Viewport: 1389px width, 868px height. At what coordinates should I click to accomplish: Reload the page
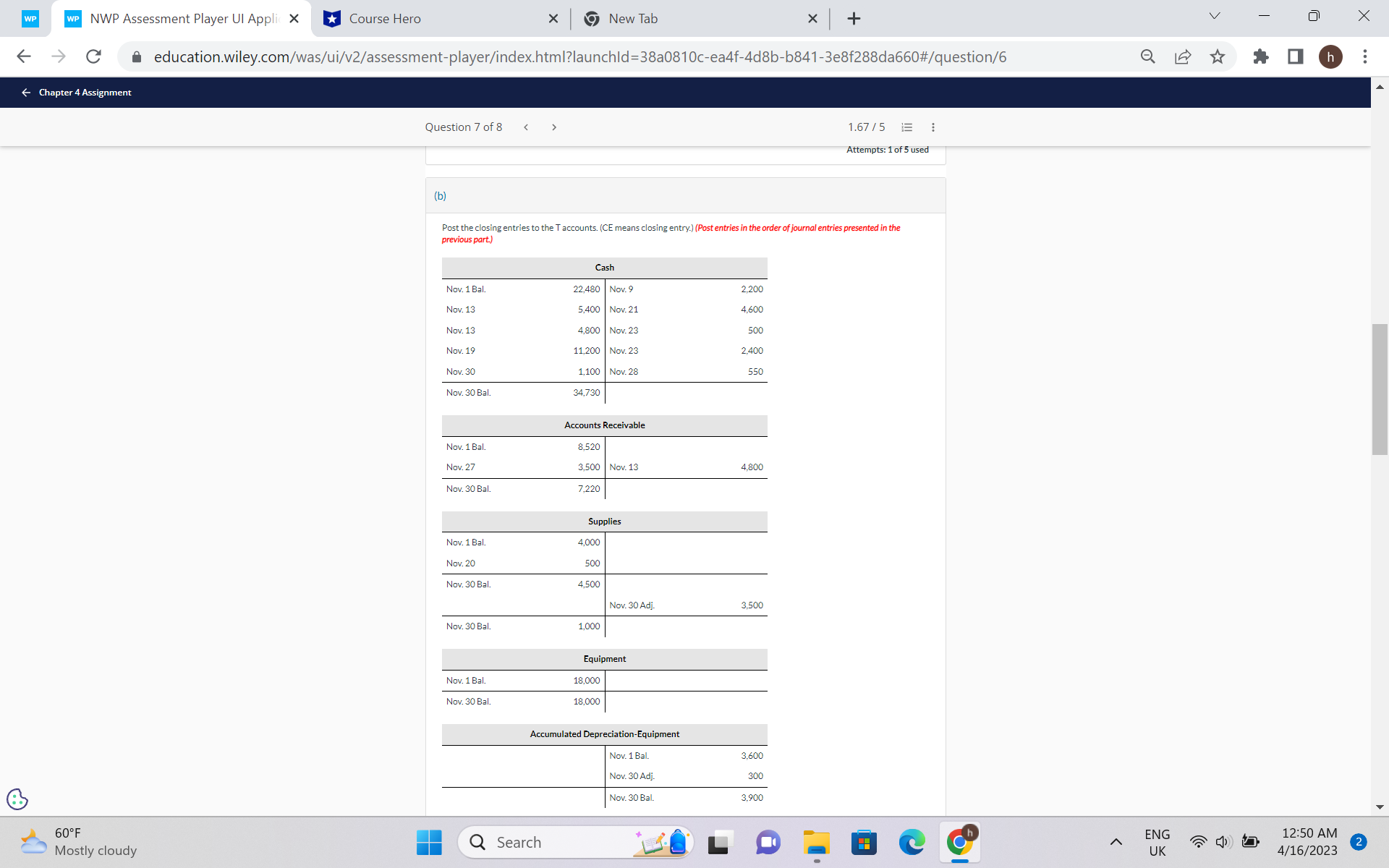pyautogui.click(x=93, y=56)
